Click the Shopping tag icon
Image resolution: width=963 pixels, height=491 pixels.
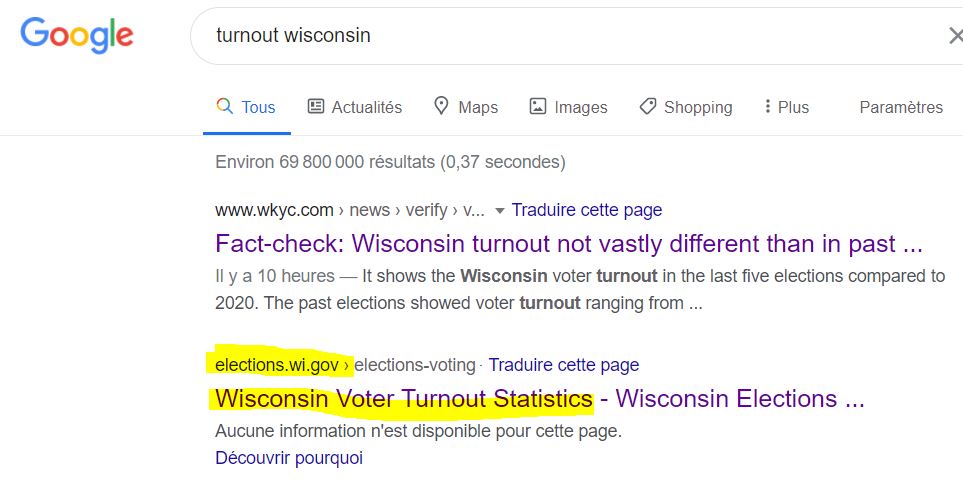[647, 106]
